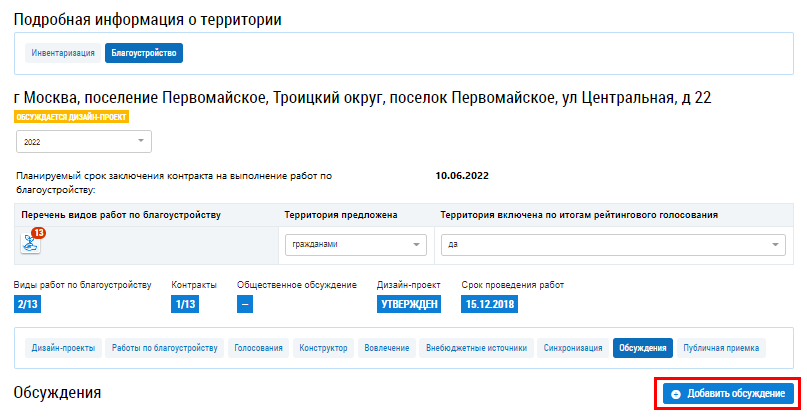The image size is (807, 417).
Task: Go to Работы по благоустройству tab
Action: [165, 348]
